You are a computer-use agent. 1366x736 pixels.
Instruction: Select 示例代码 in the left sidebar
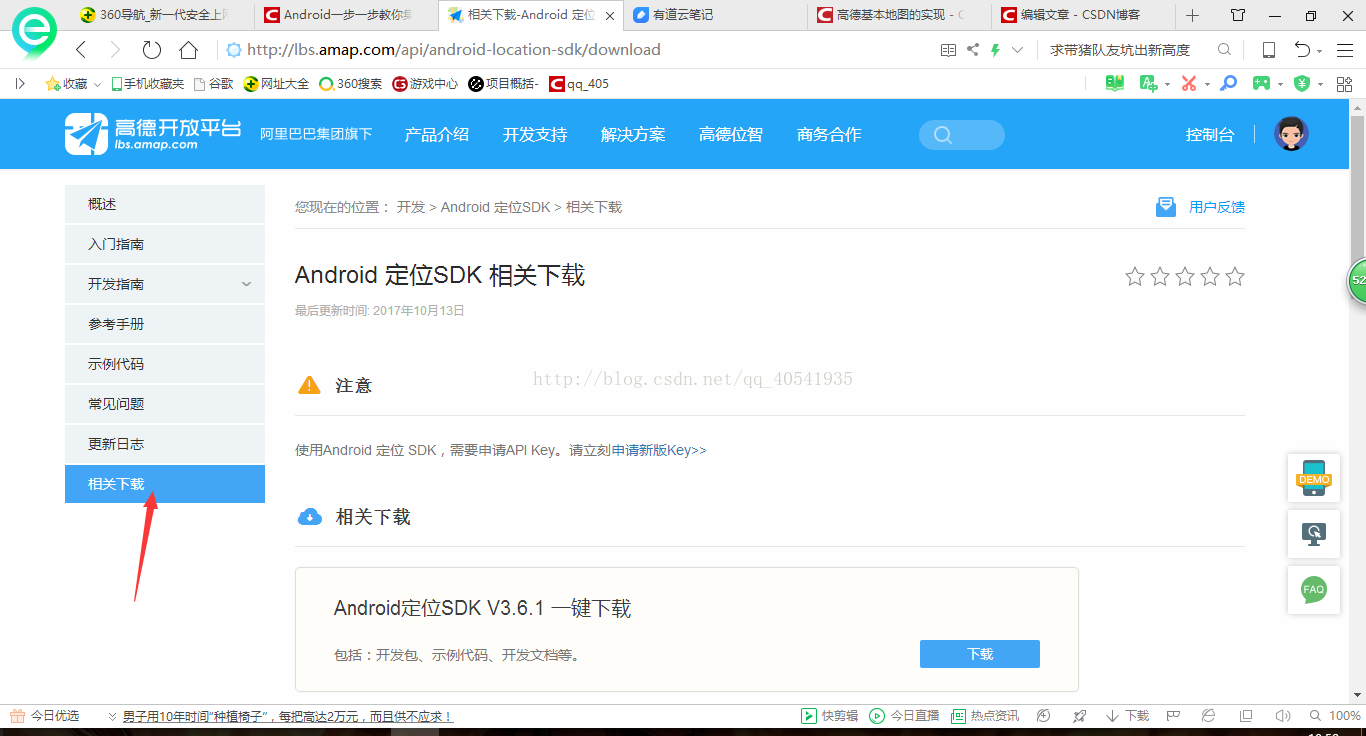[165, 364]
